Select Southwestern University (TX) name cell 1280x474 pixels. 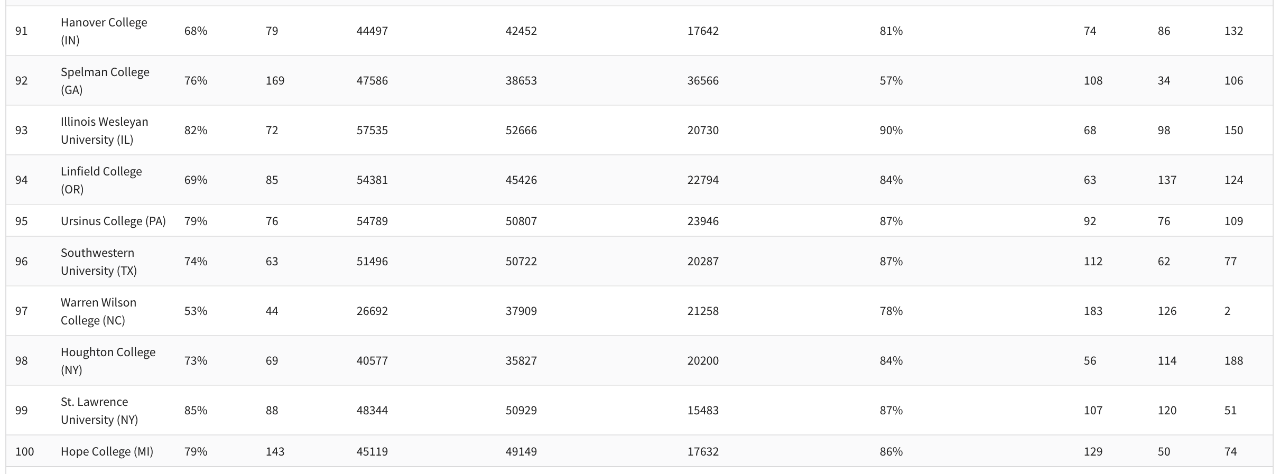click(x=99, y=261)
